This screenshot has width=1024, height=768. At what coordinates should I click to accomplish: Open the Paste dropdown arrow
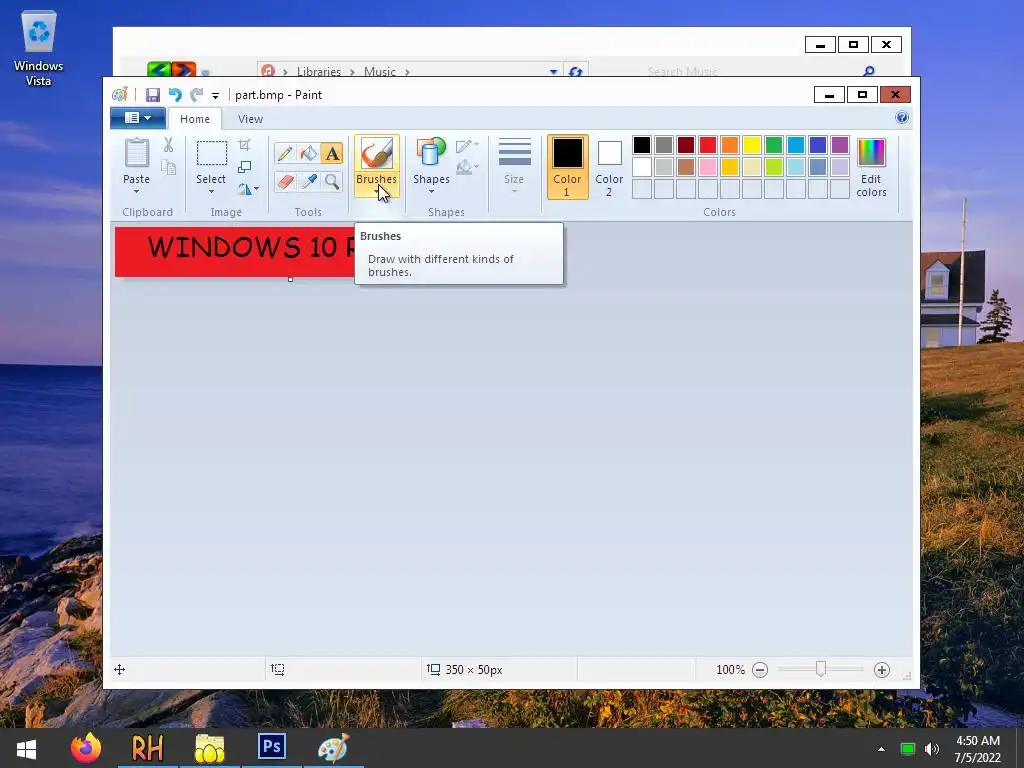[x=136, y=191]
